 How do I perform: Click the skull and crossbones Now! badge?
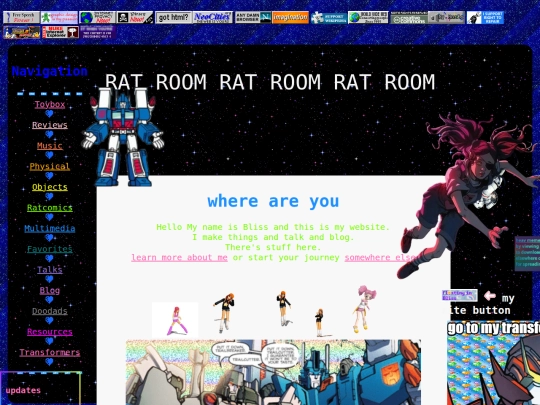(135, 17)
